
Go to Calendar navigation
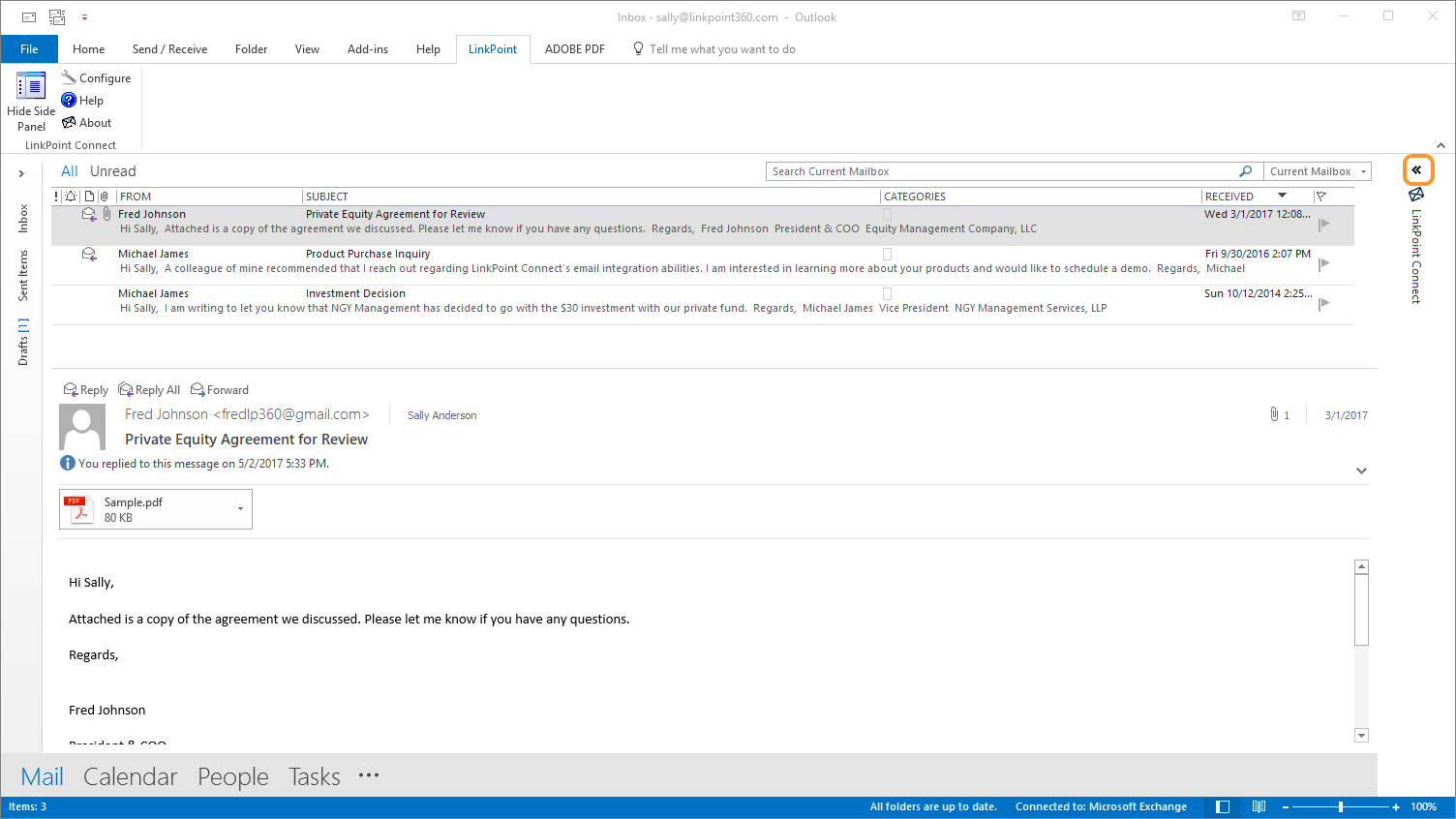tap(131, 776)
